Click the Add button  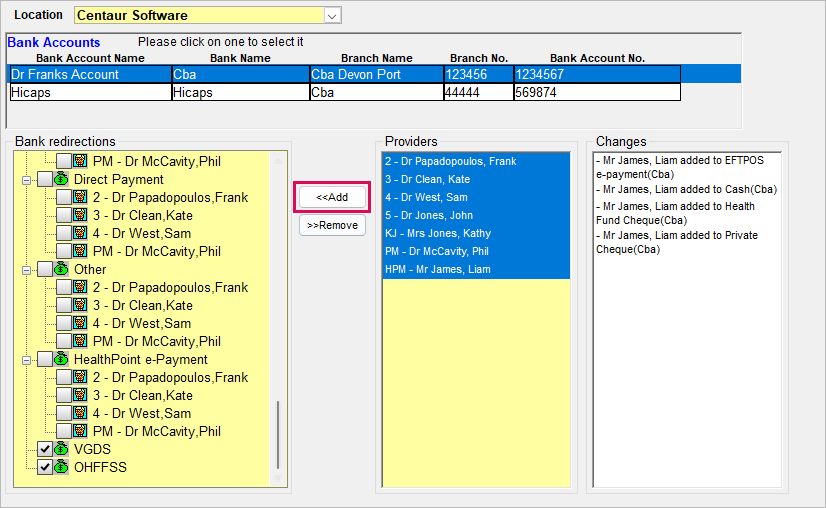tap(332, 197)
